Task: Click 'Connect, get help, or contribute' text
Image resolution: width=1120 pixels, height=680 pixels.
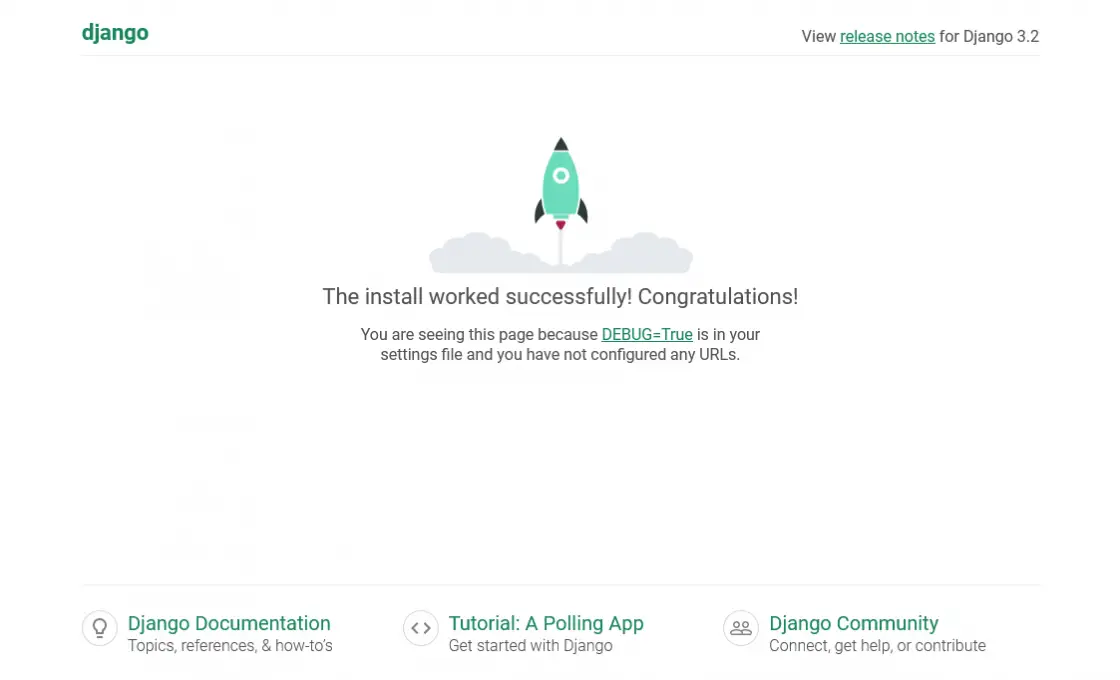Action: (x=877, y=646)
